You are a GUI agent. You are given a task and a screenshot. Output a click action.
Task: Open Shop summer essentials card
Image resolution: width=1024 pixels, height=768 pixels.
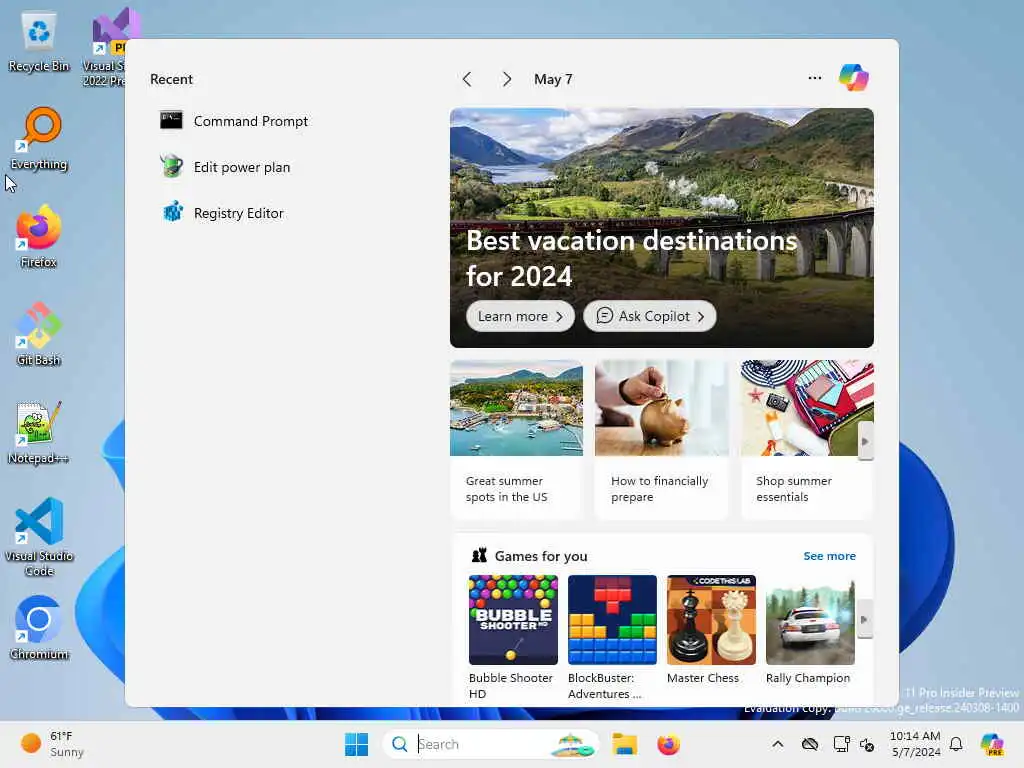tap(807, 439)
